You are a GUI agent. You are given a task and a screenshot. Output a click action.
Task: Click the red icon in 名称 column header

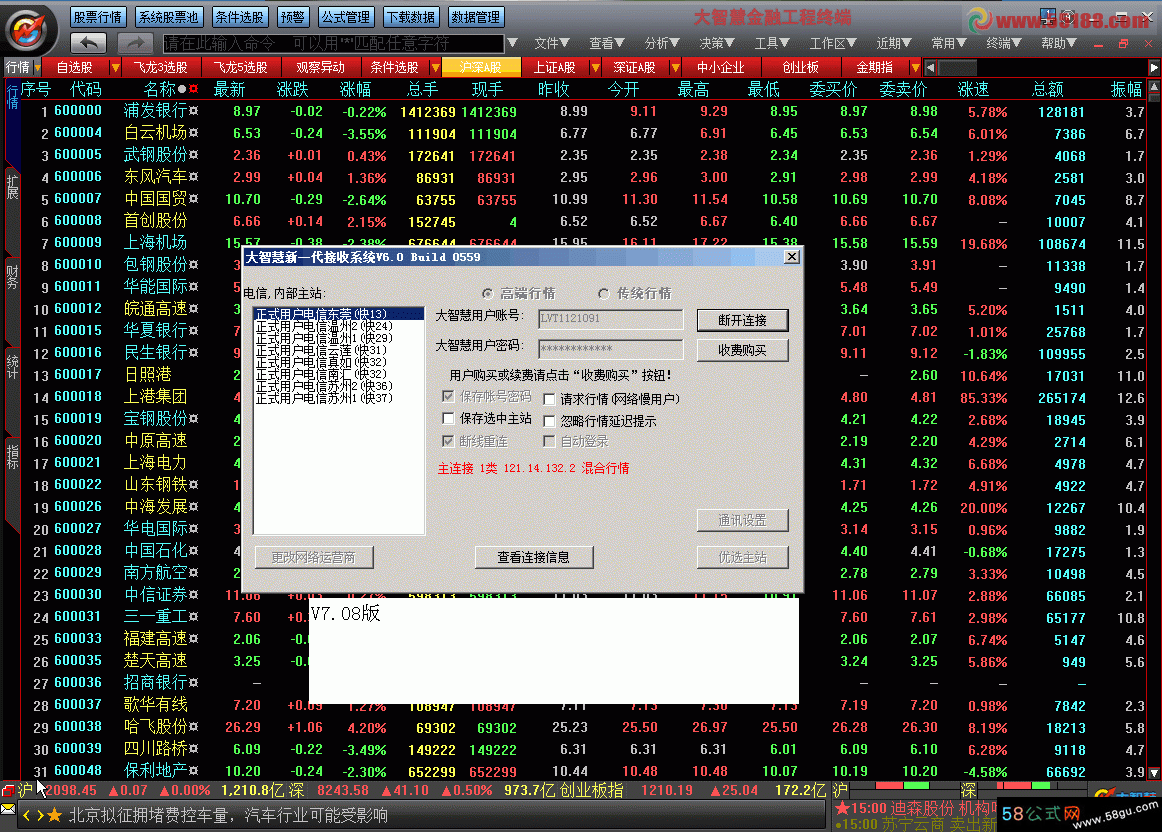193,89
